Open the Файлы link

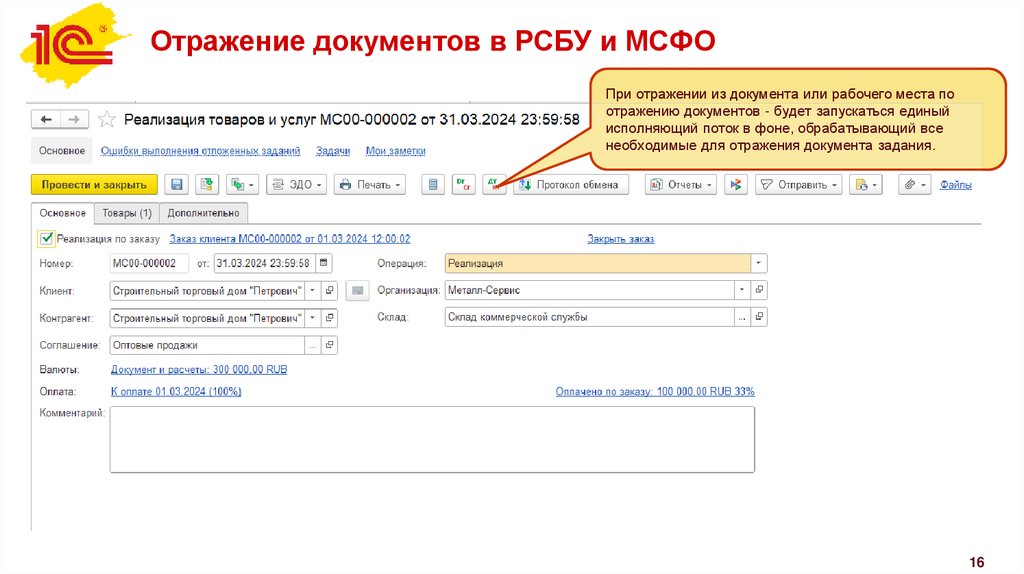955,185
